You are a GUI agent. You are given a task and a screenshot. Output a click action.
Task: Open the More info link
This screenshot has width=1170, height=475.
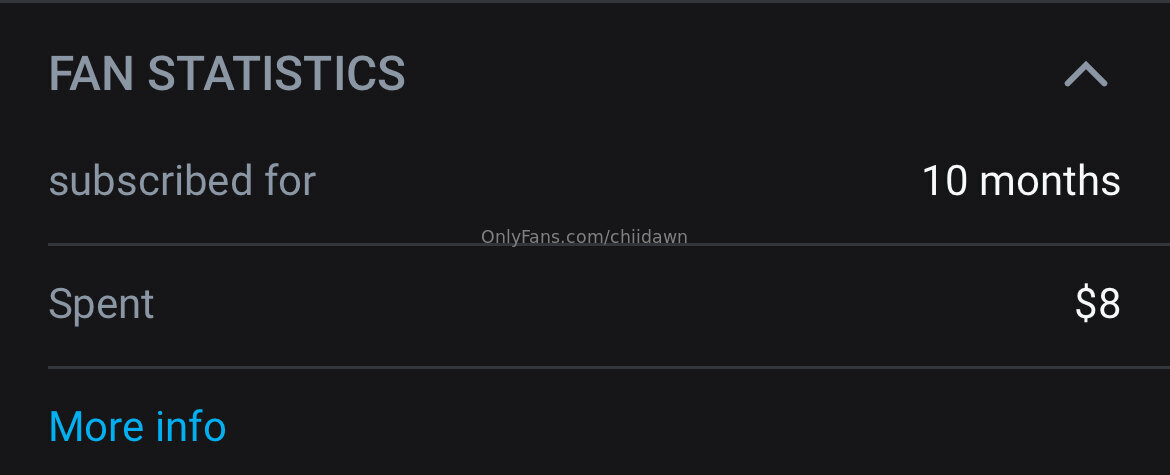click(137, 427)
